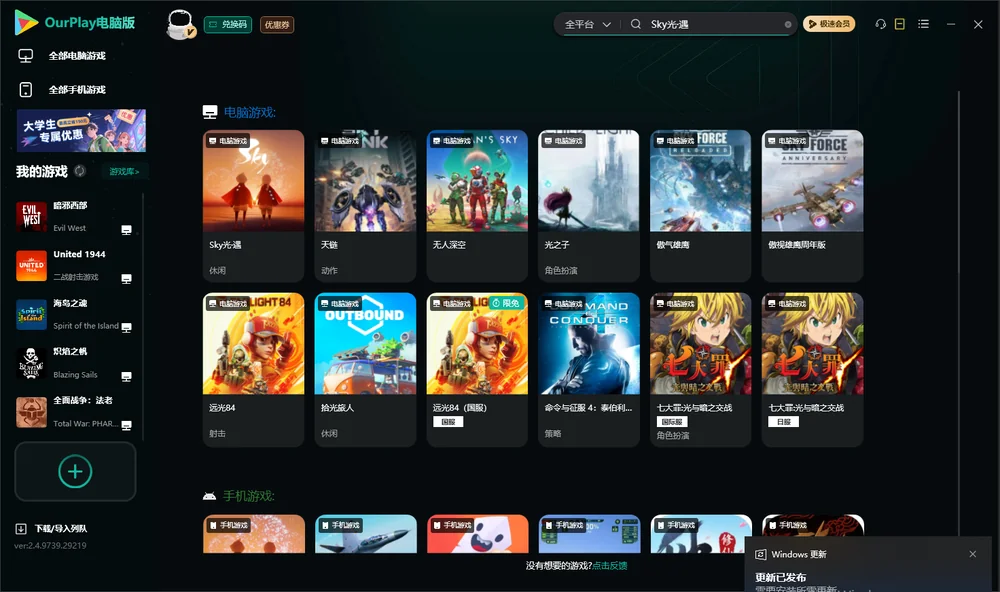Click the download queue icon
1000x592 pixels.
21,528
